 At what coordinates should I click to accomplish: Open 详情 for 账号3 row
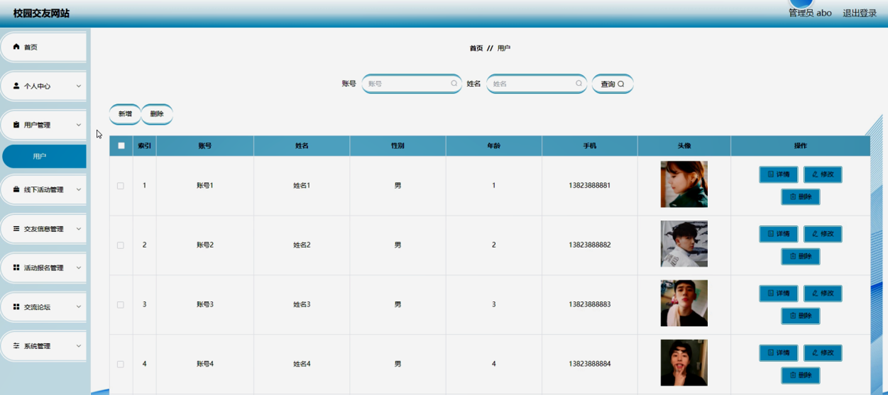[778, 294]
